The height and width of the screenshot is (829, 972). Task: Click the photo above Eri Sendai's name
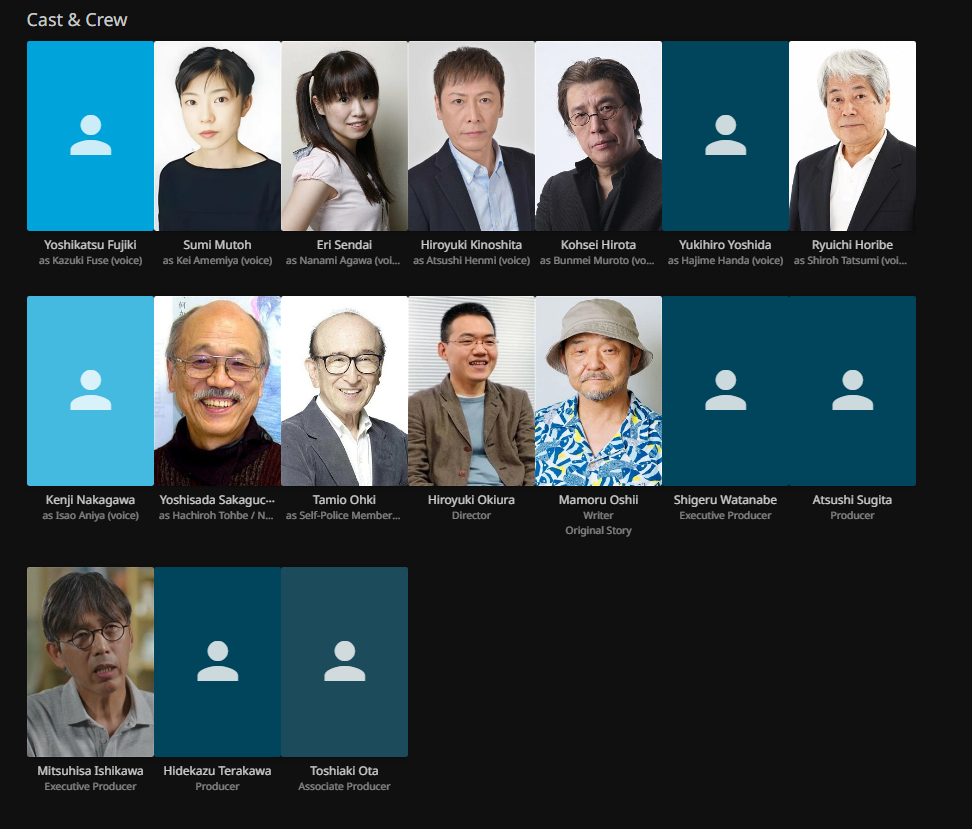(x=344, y=136)
